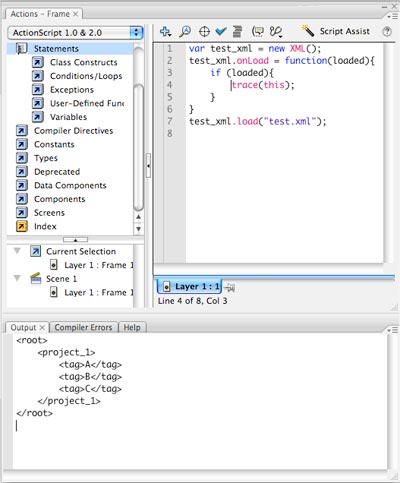
Task: Click frame icon under Scene 1
Action: coord(54,292)
